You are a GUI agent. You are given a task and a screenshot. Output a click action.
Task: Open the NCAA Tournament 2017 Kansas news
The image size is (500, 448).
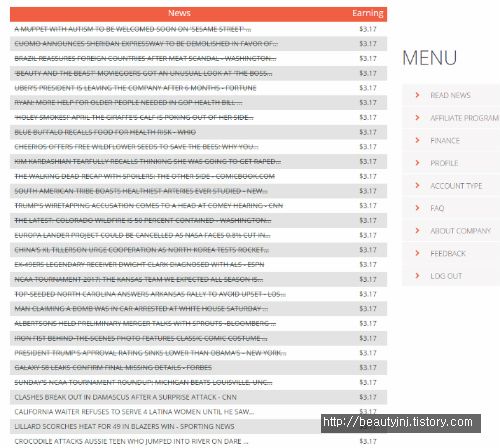coord(139,279)
